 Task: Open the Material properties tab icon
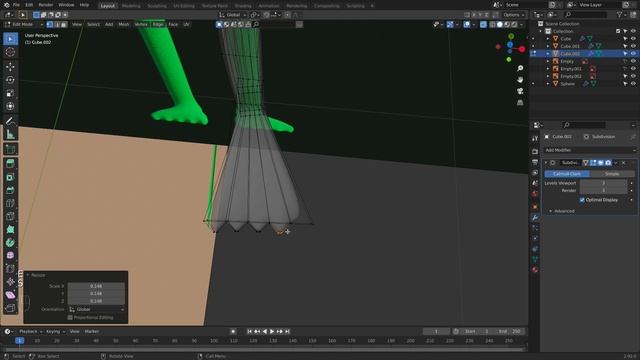(535, 270)
